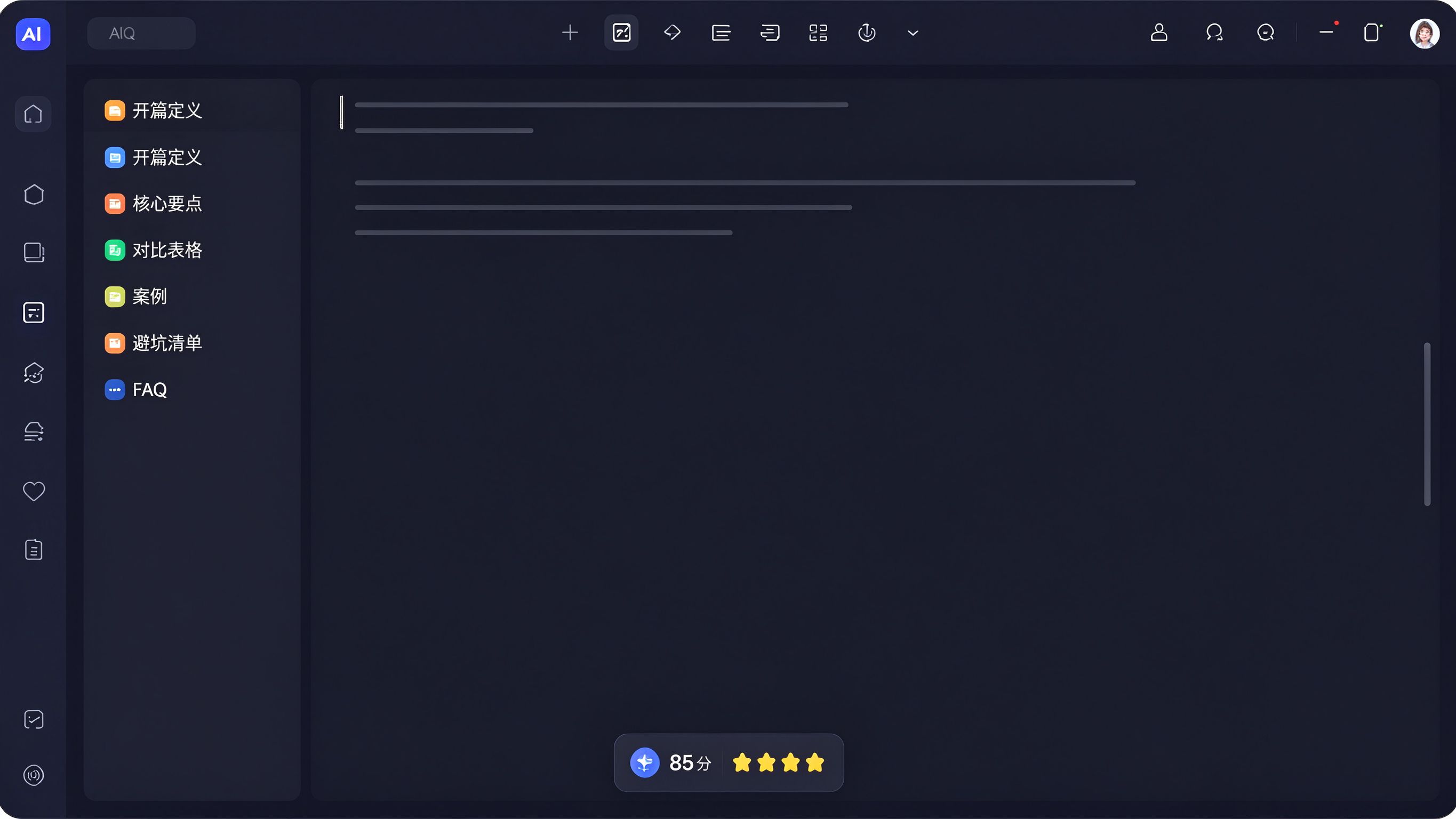Click the AIQ search field

tap(141, 34)
